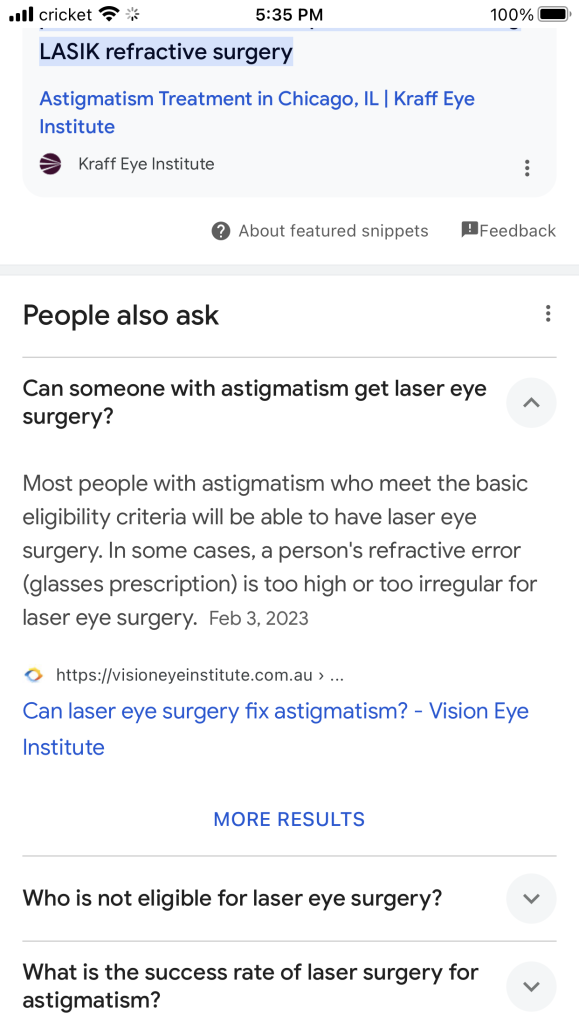
Task: Tap the battery indicator in the status bar
Action: (554, 14)
